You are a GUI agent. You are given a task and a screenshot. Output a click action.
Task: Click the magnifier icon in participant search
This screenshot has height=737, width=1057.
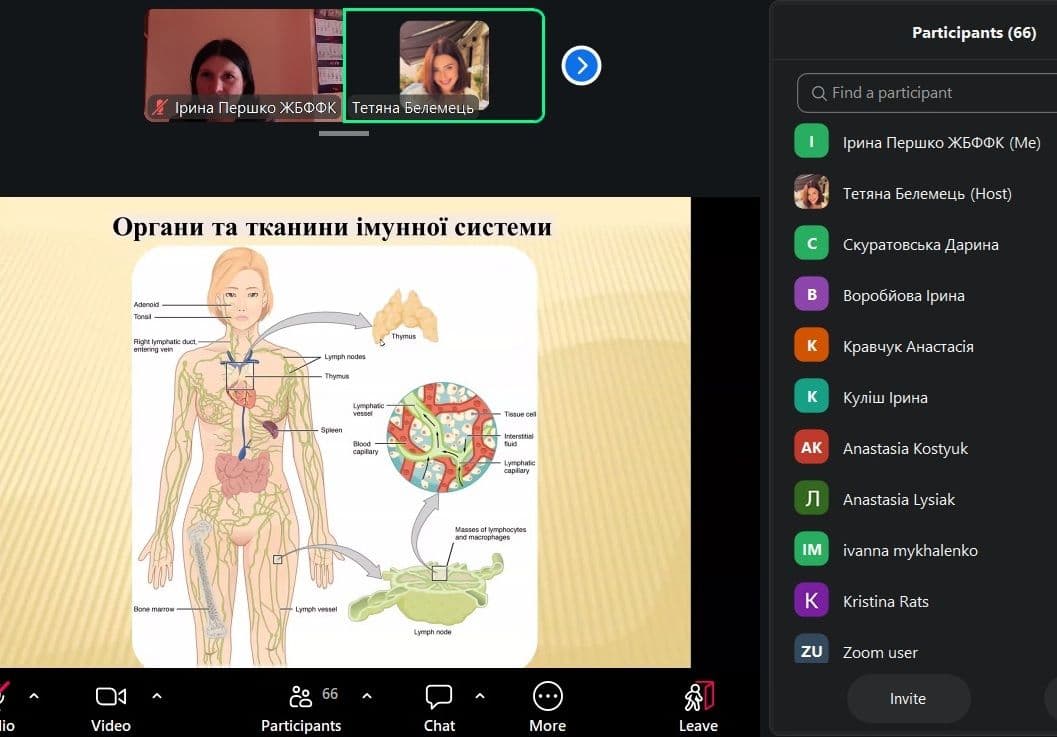819,93
